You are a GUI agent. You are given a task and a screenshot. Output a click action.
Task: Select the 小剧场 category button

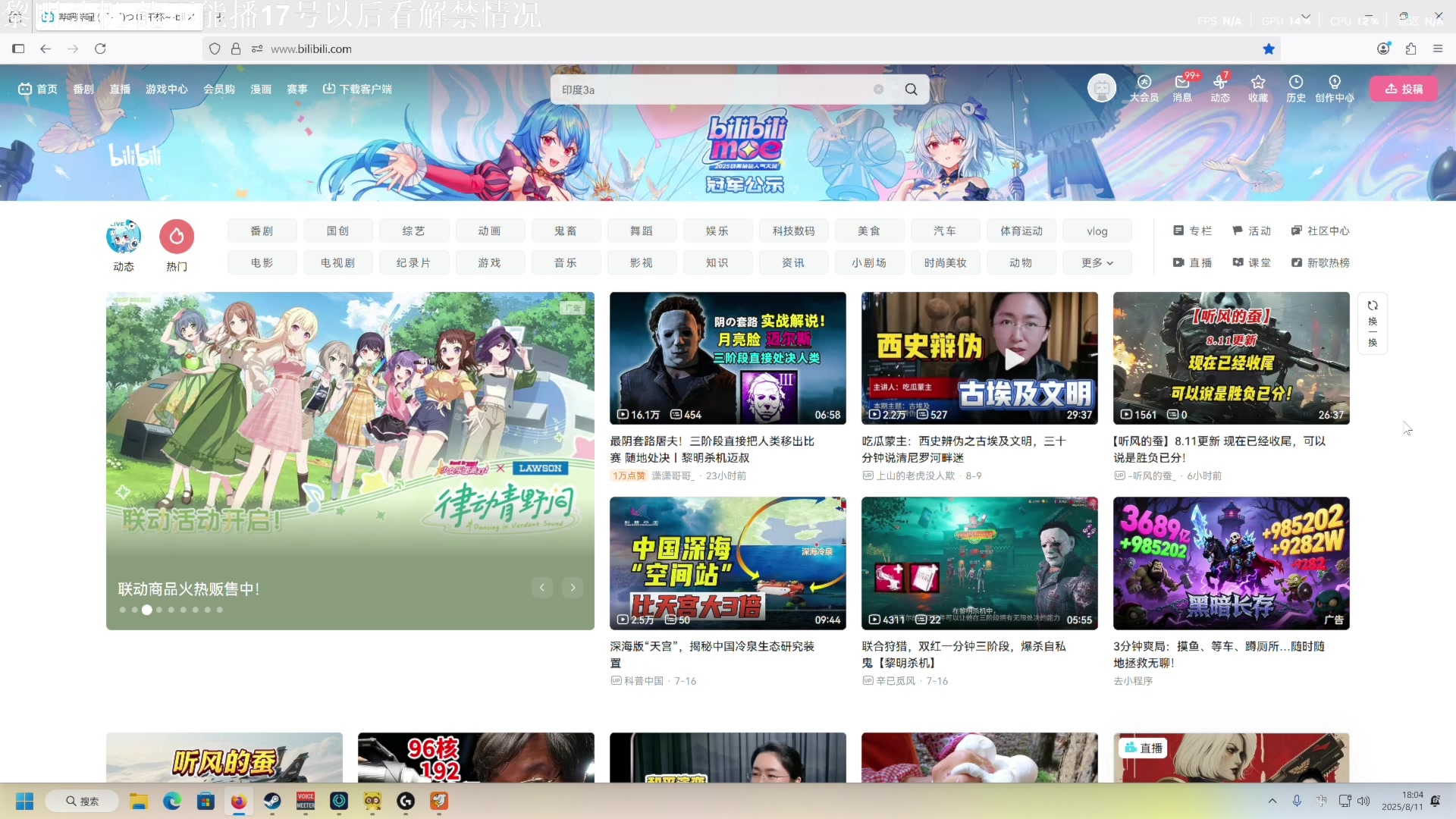pos(870,262)
